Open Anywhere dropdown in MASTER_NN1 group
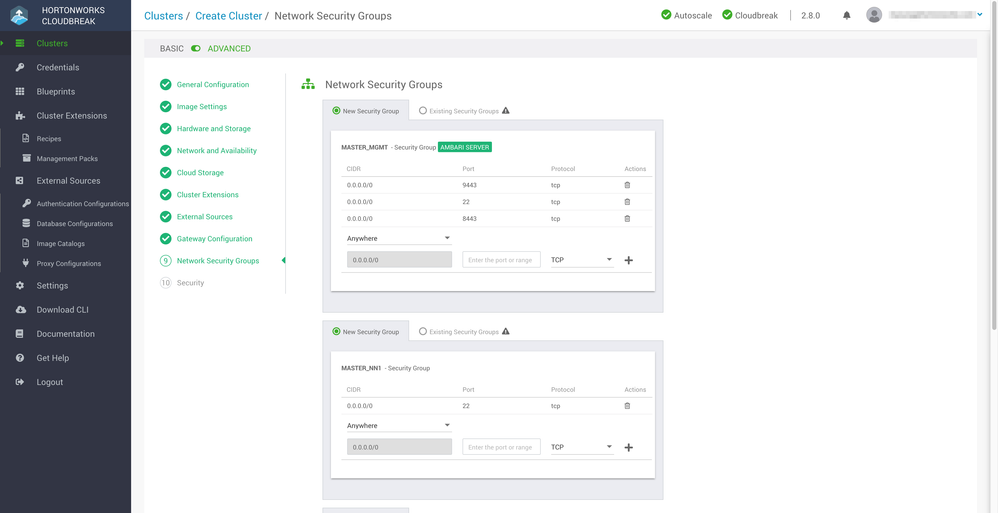This screenshot has height=513, width=998. [x=399, y=425]
